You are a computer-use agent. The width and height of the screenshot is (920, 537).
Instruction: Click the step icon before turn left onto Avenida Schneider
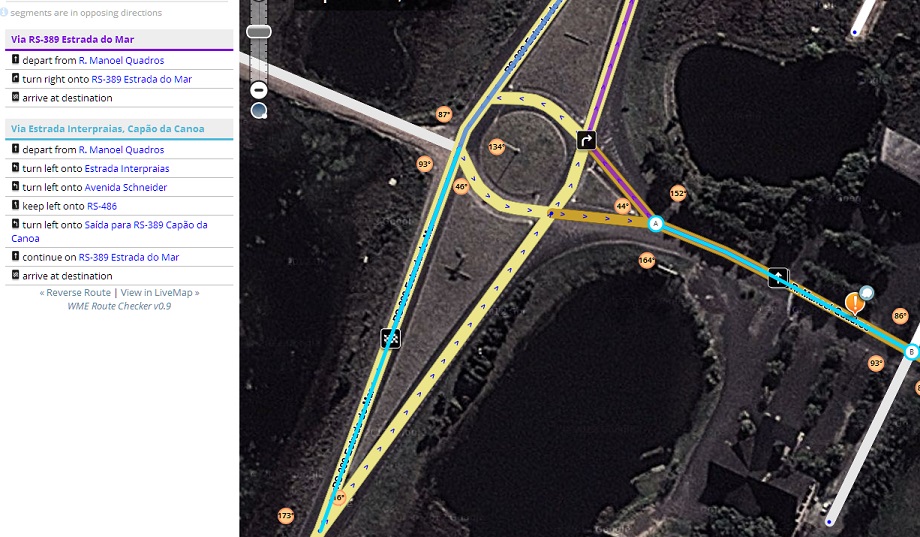[15, 186]
